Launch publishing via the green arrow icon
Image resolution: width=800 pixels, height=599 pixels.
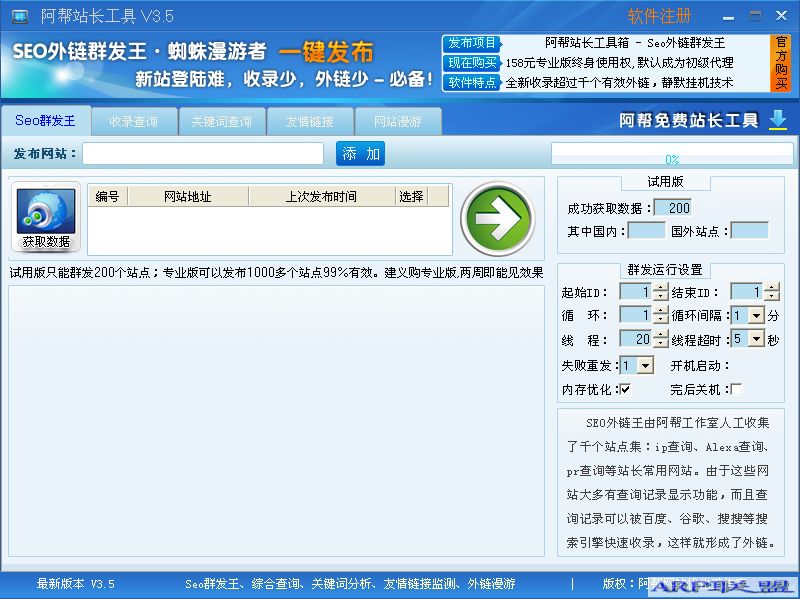(499, 220)
